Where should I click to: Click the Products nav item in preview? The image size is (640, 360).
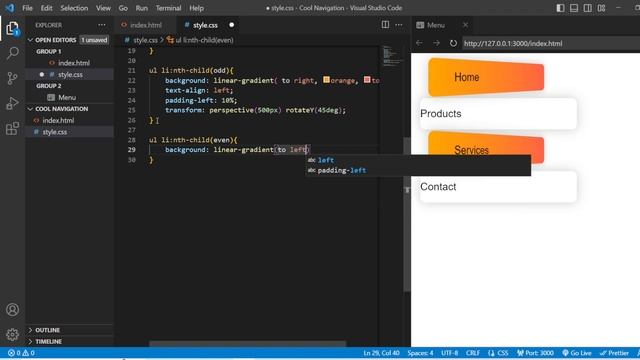[x=498, y=113]
